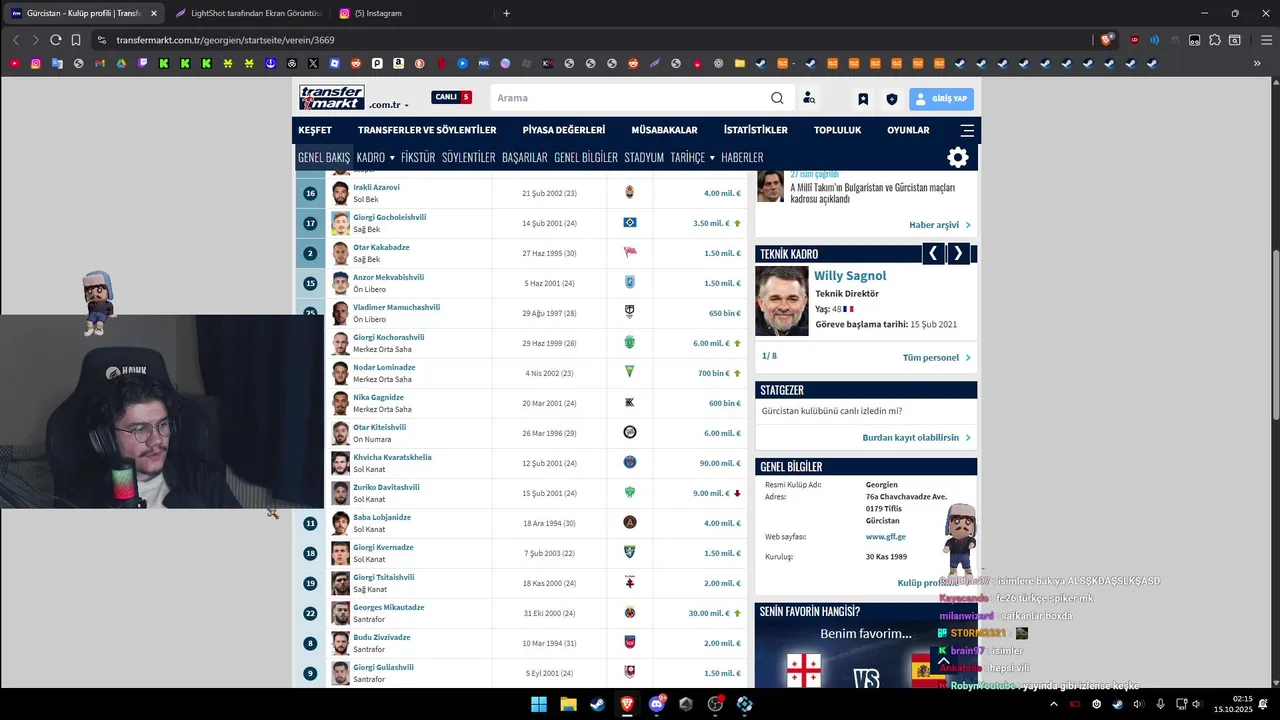Click the settings gear icon
This screenshot has width=1280, height=720.
point(958,157)
